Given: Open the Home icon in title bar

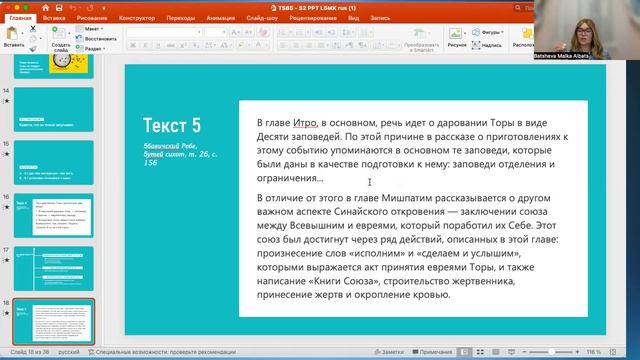Looking at the screenshot, I should click(x=46, y=8).
